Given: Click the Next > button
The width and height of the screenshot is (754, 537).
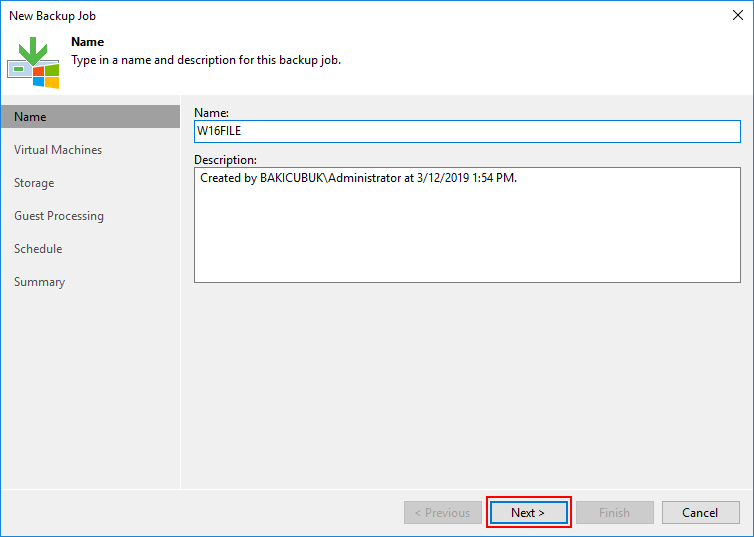Looking at the screenshot, I should click(528, 512).
